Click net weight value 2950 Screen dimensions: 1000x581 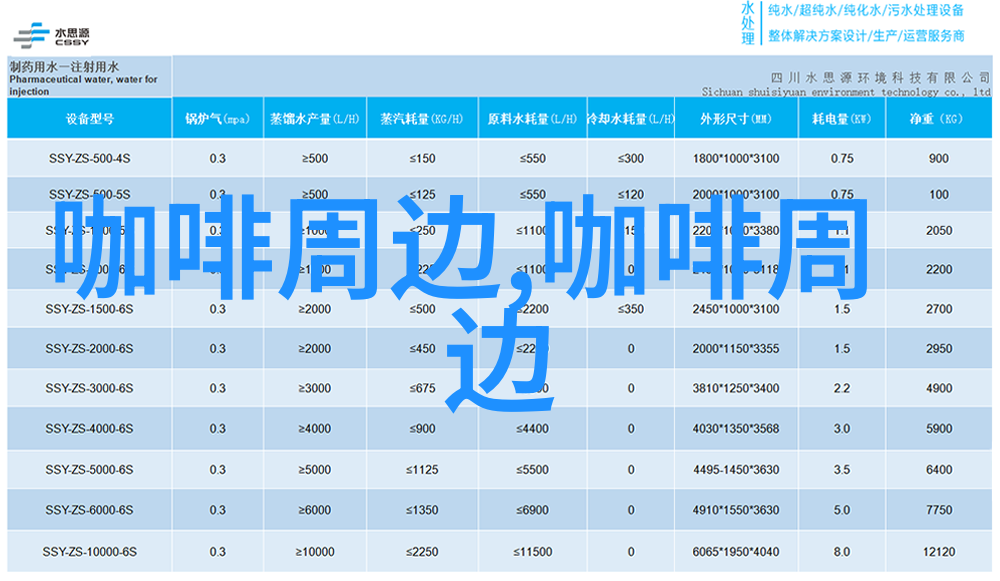pyautogui.click(x=939, y=349)
